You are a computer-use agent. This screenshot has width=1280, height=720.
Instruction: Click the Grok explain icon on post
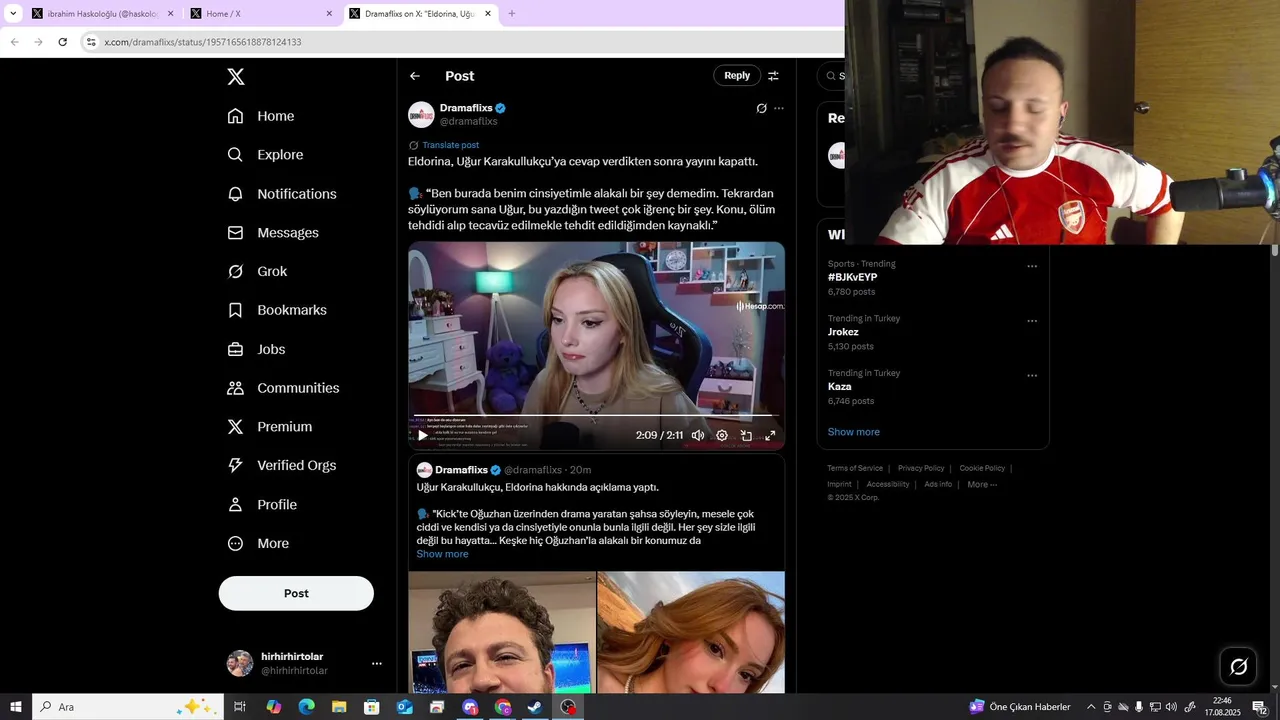coord(761,108)
